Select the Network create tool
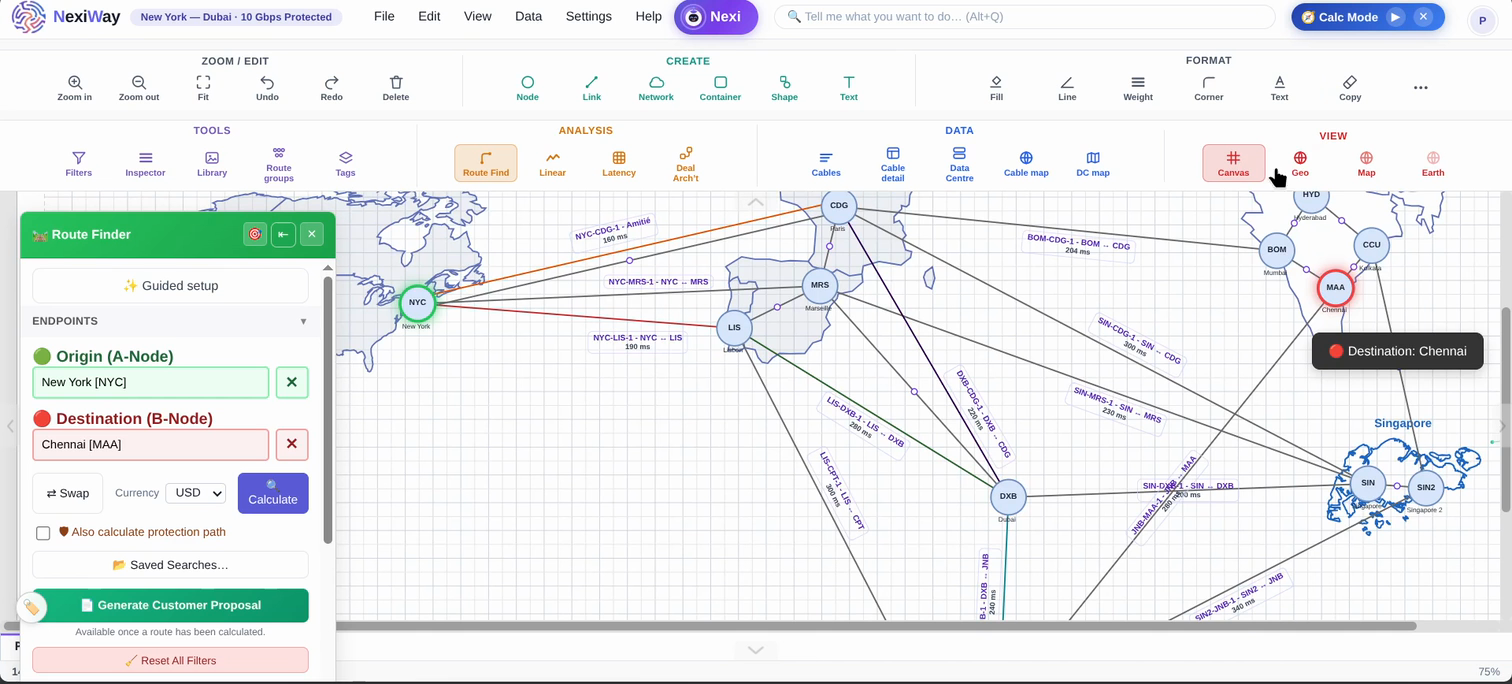1512x684 pixels. click(656, 88)
